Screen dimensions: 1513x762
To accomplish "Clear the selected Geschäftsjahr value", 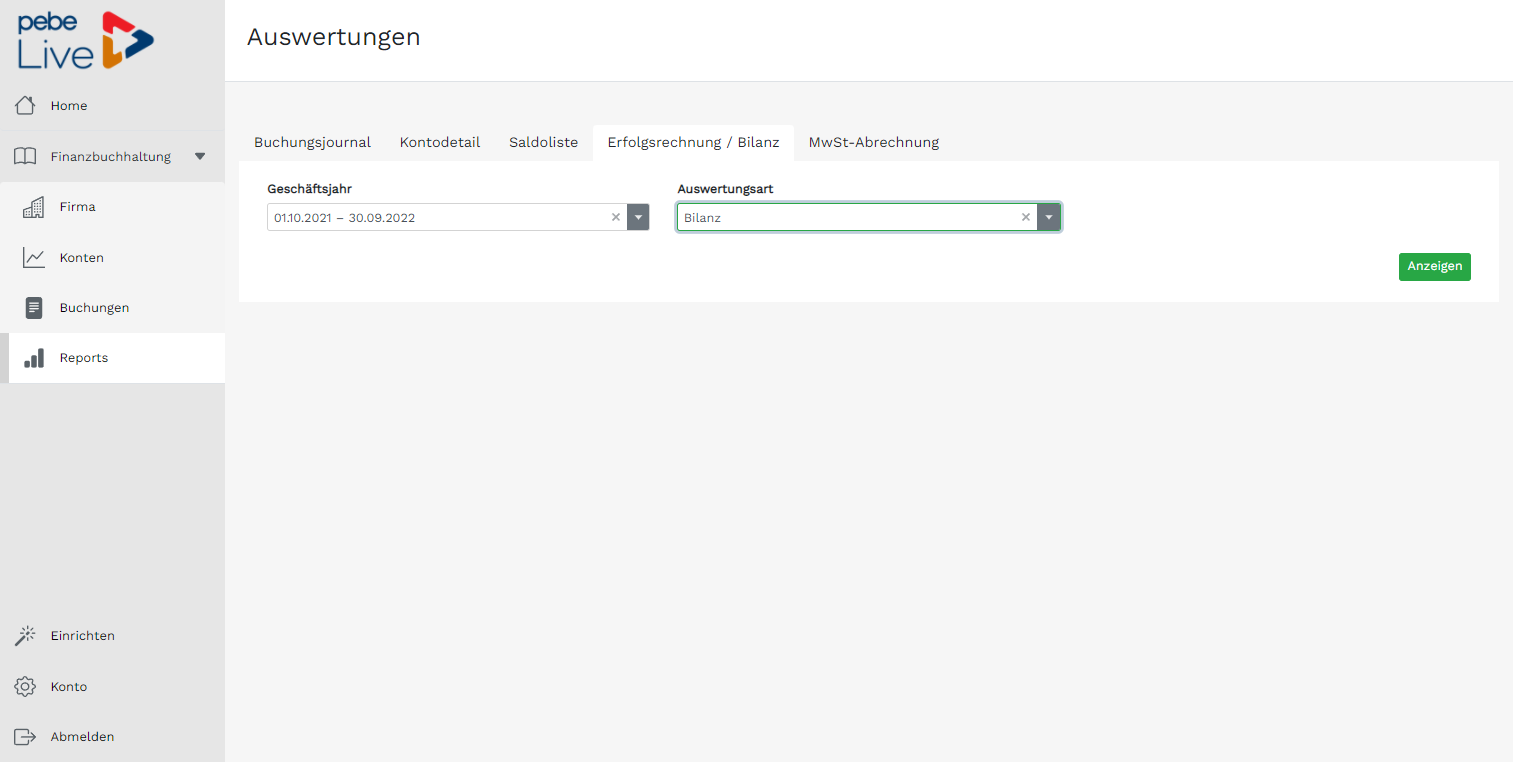I will point(616,217).
